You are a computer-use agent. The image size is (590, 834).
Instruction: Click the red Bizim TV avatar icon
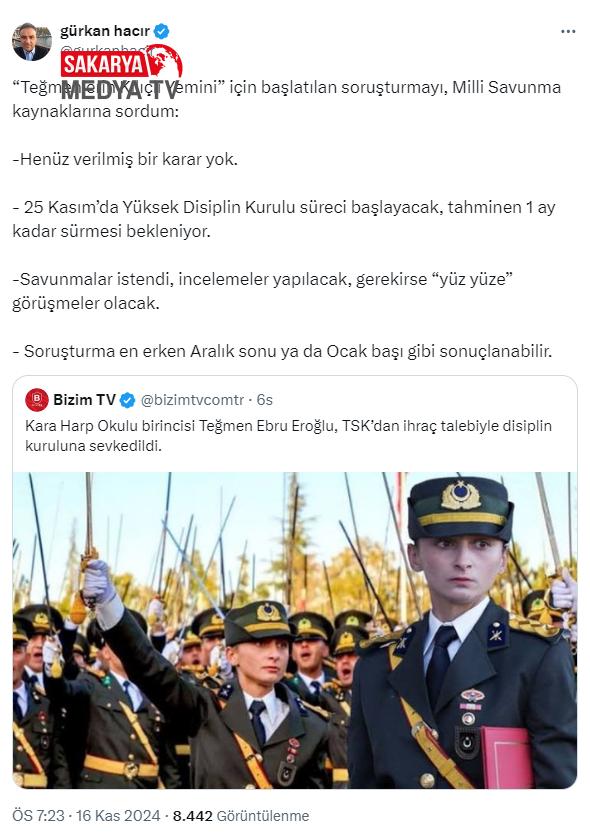(37, 399)
